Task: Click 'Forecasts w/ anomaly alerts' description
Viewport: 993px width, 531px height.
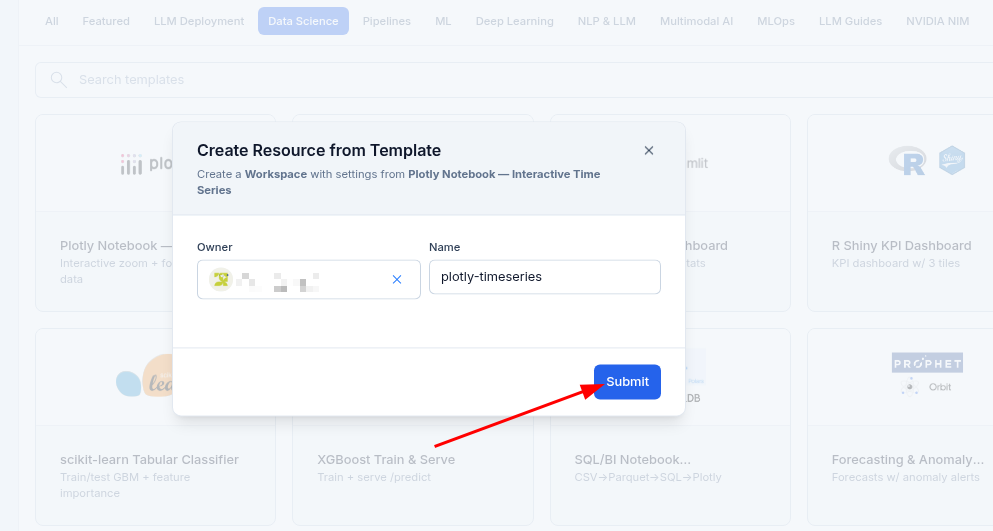Action: [x=906, y=477]
